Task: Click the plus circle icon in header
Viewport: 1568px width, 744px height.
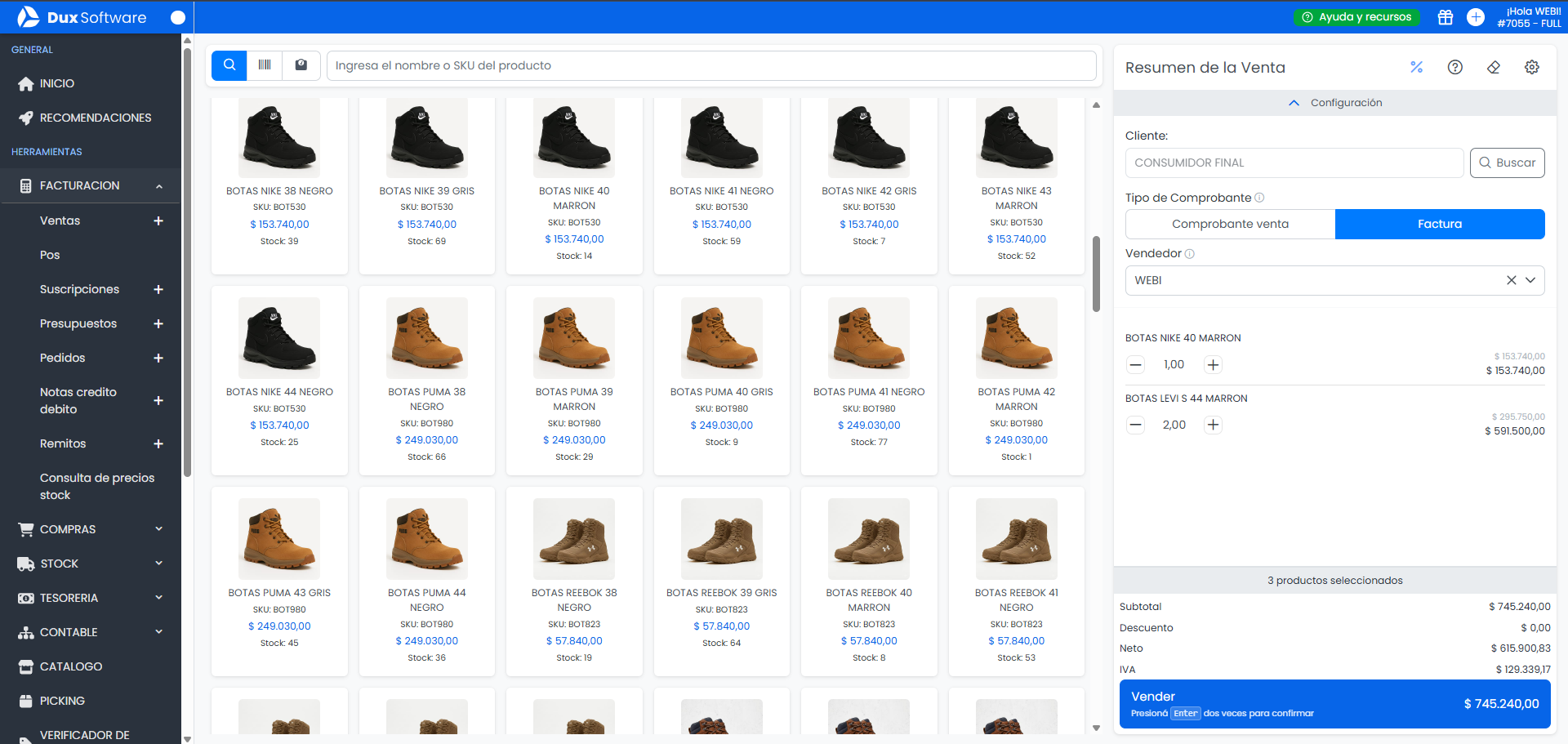Action: click(1476, 17)
